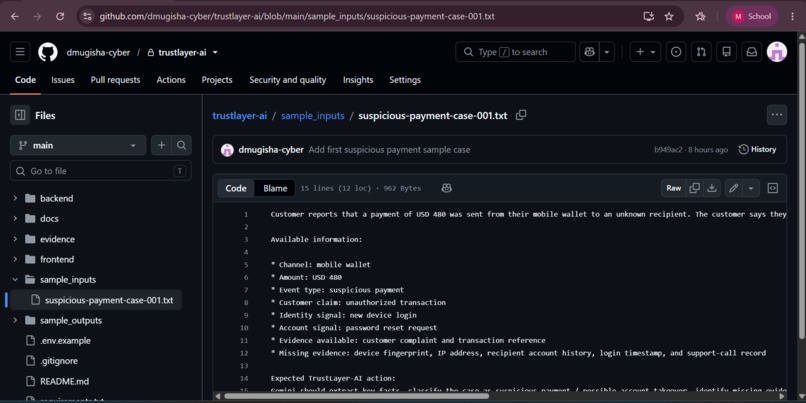Copy file path icon
This screenshot has width=806, height=403.
521,115
